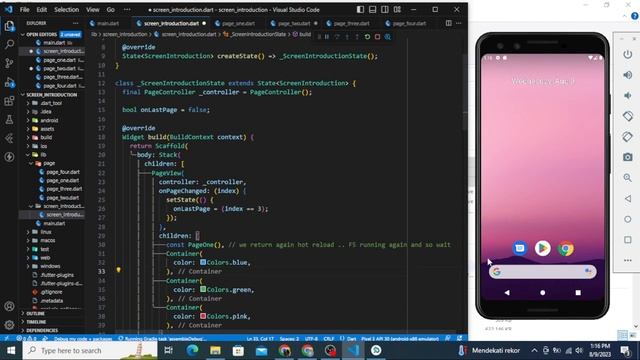
Task: Open the Testing flask view
Action: point(9,120)
